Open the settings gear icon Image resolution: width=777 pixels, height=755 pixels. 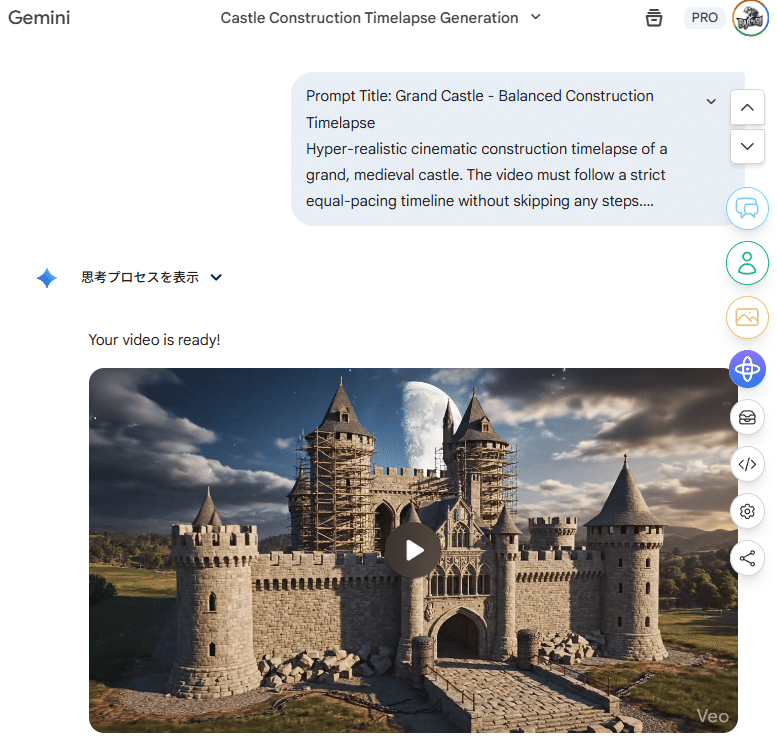[x=747, y=511]
